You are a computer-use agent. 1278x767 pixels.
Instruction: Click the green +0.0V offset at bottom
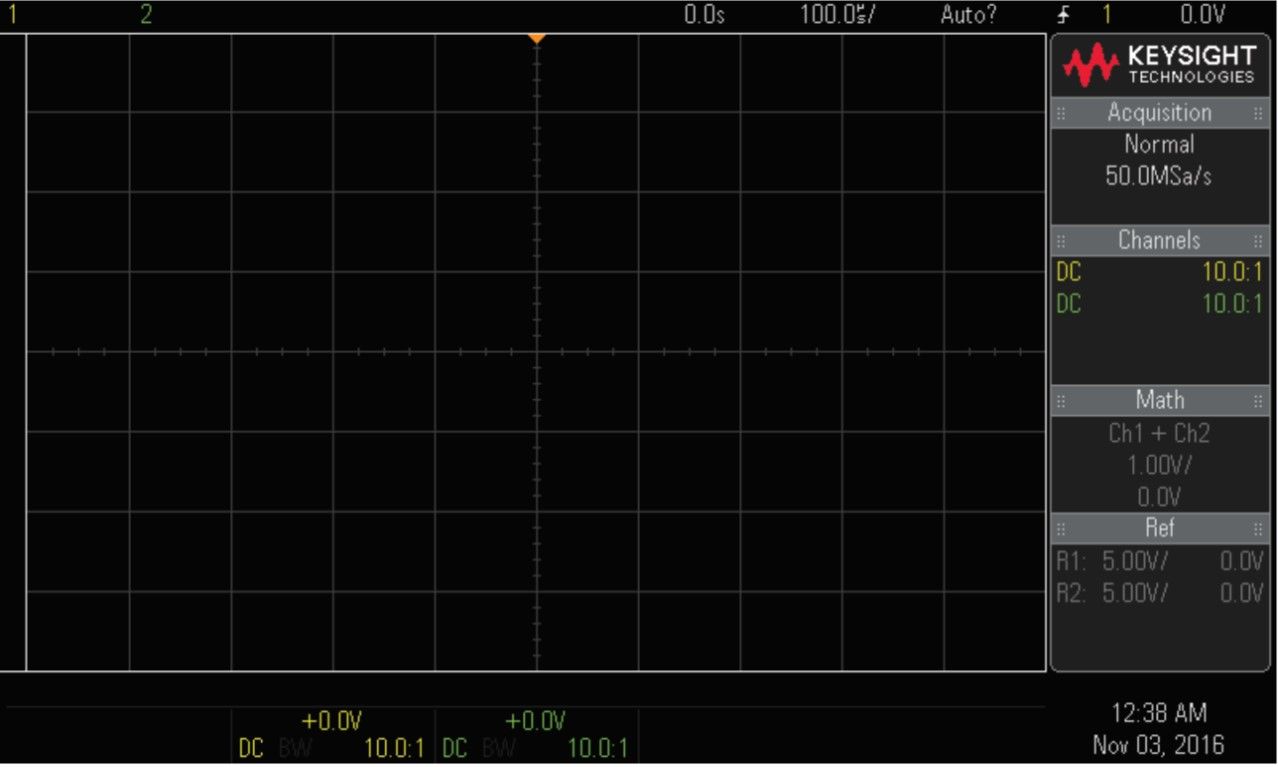point(535,722)
